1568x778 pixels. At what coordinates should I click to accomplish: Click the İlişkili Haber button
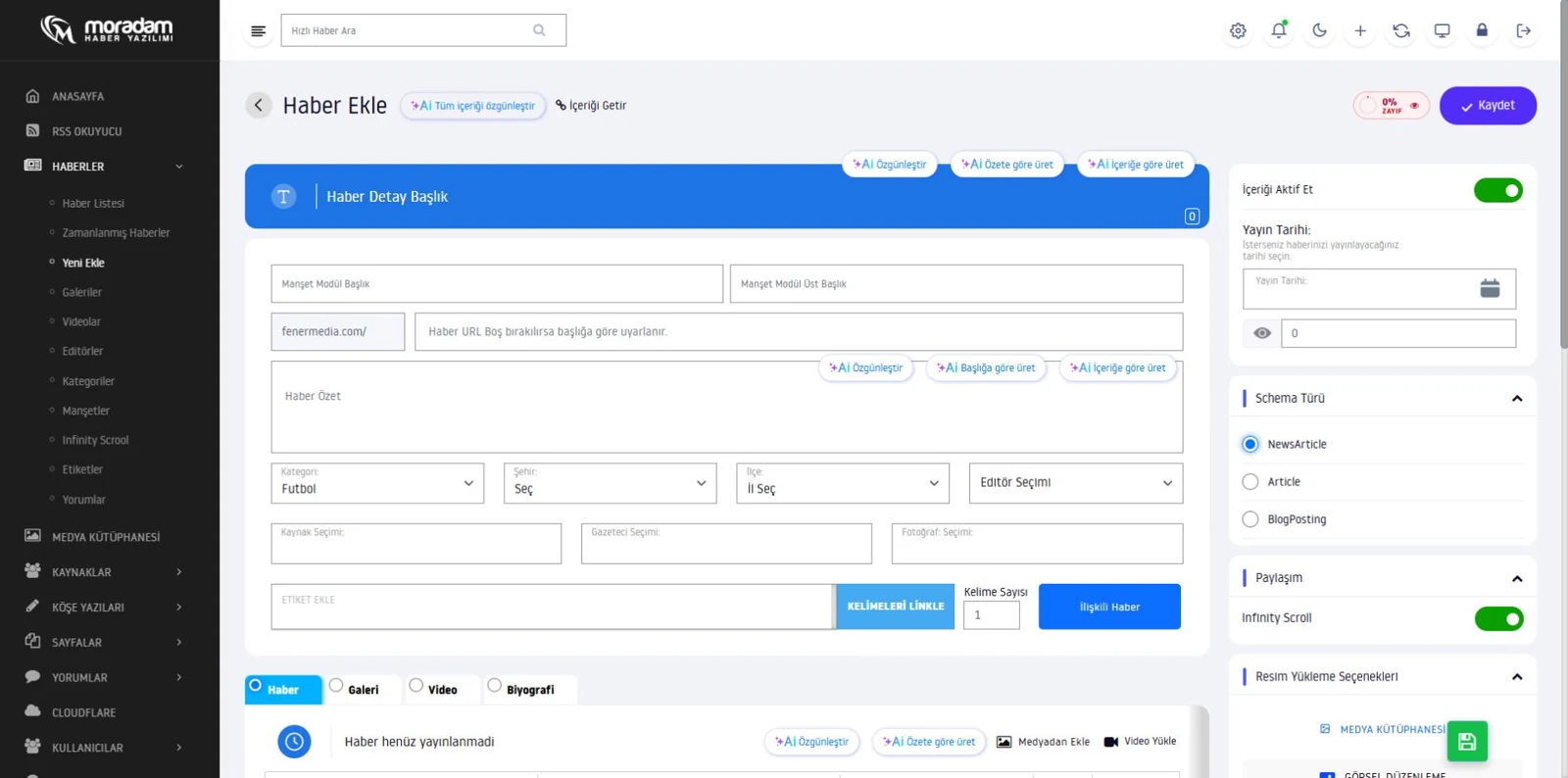pos(1109,607)
